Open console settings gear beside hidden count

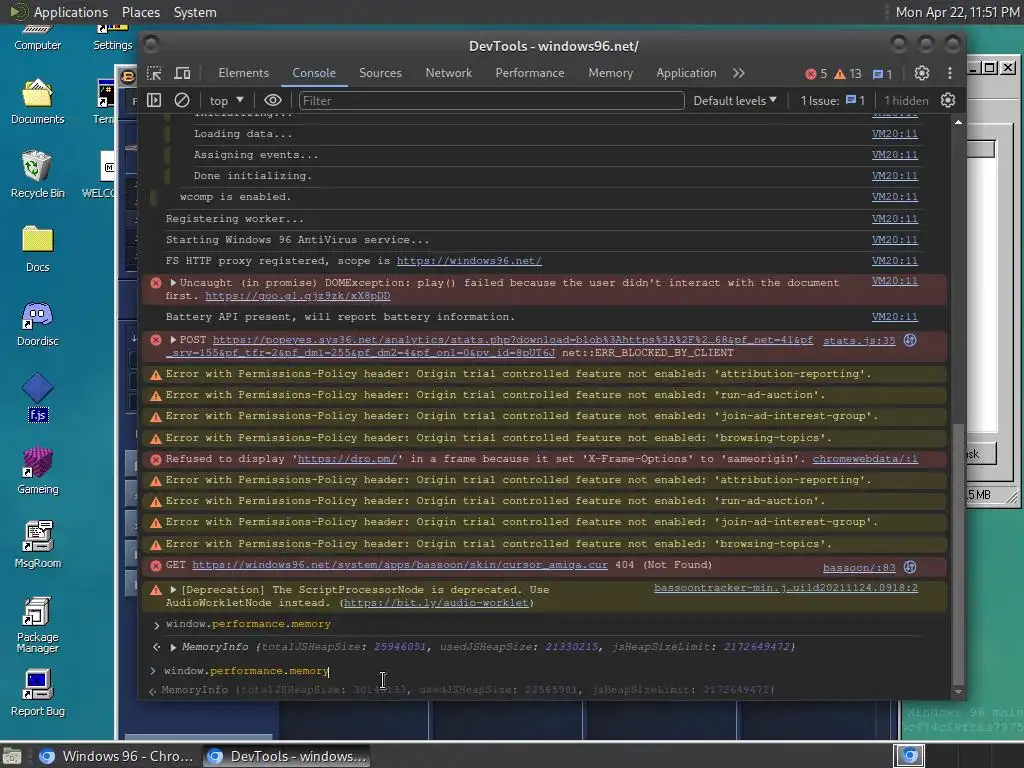coord(948,101)
